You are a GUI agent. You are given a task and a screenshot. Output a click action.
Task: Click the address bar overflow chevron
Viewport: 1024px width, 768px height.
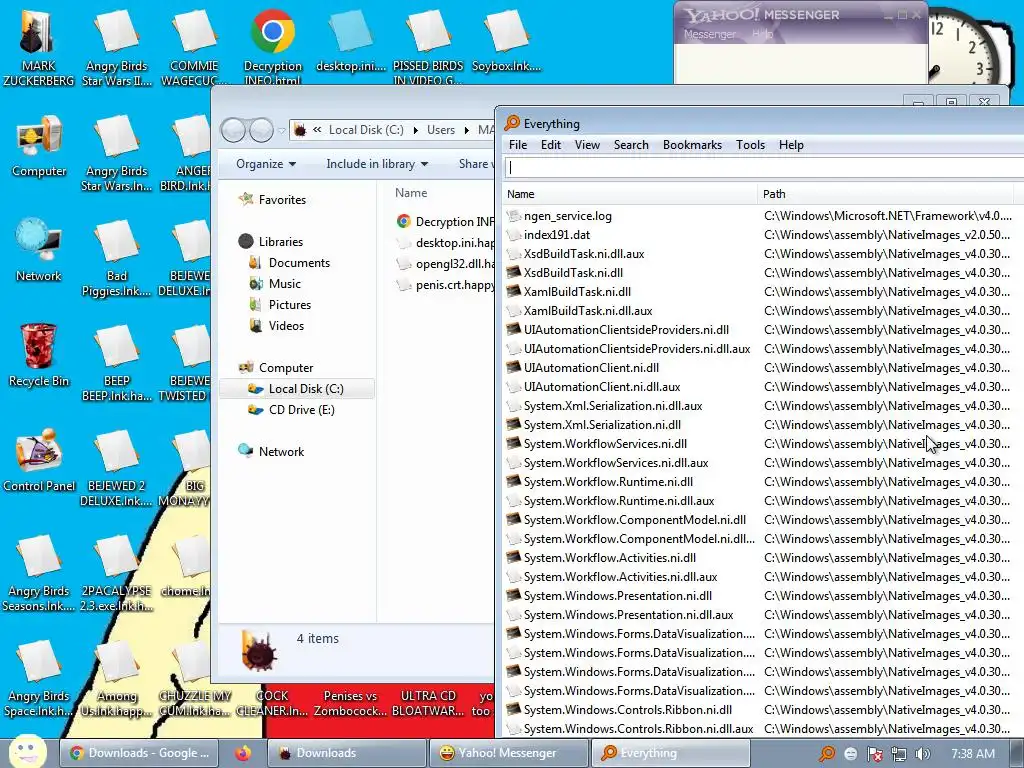(317, 130)
